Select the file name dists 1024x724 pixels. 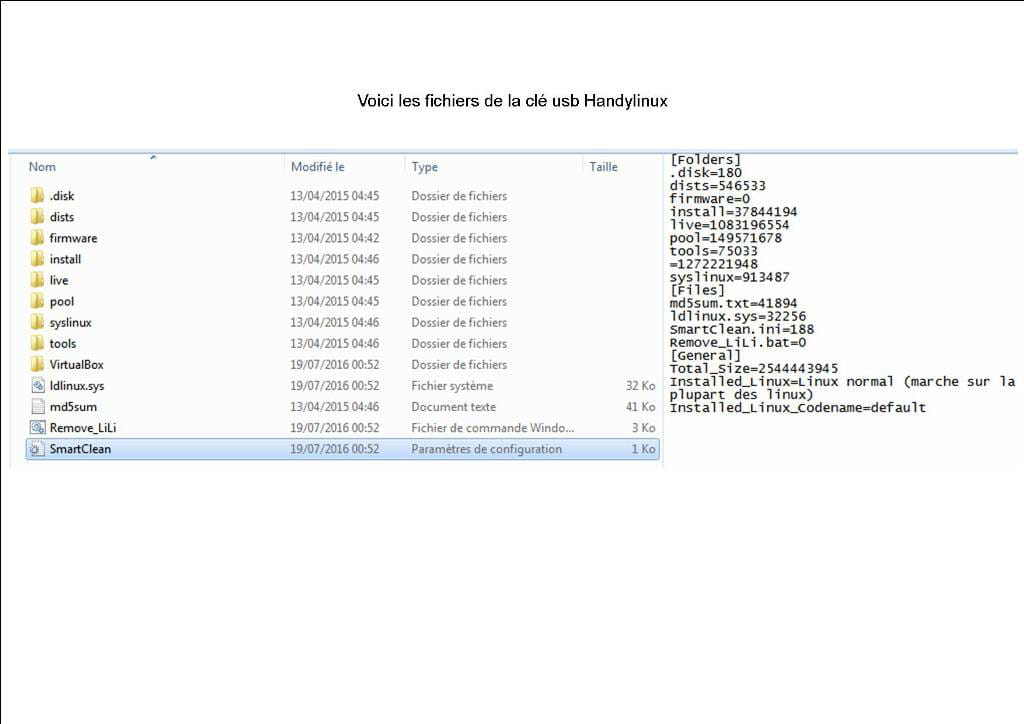(62, 217)
